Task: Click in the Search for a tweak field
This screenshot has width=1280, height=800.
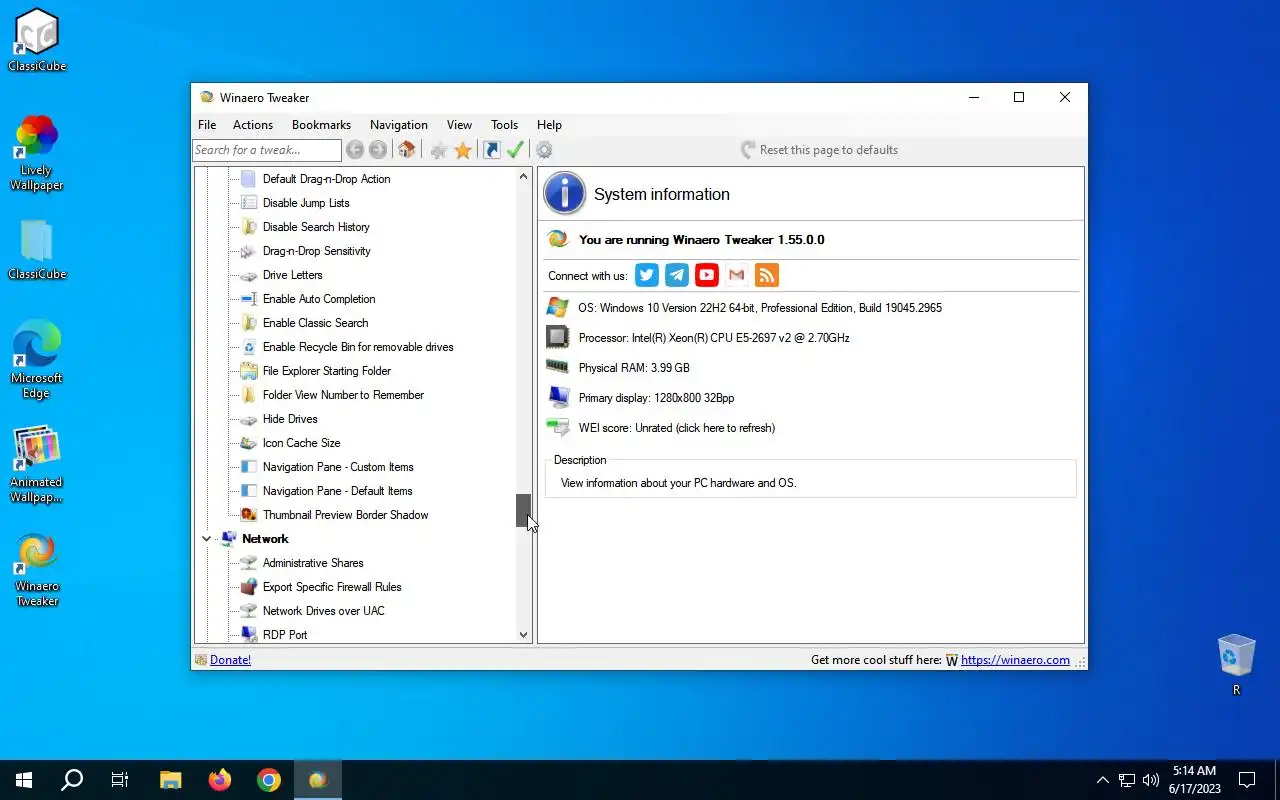Action: pos(267,150)
